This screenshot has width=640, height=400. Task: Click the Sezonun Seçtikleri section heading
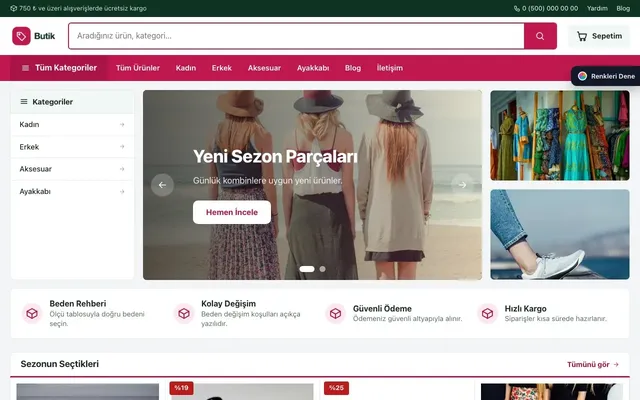tap(60, 364)
